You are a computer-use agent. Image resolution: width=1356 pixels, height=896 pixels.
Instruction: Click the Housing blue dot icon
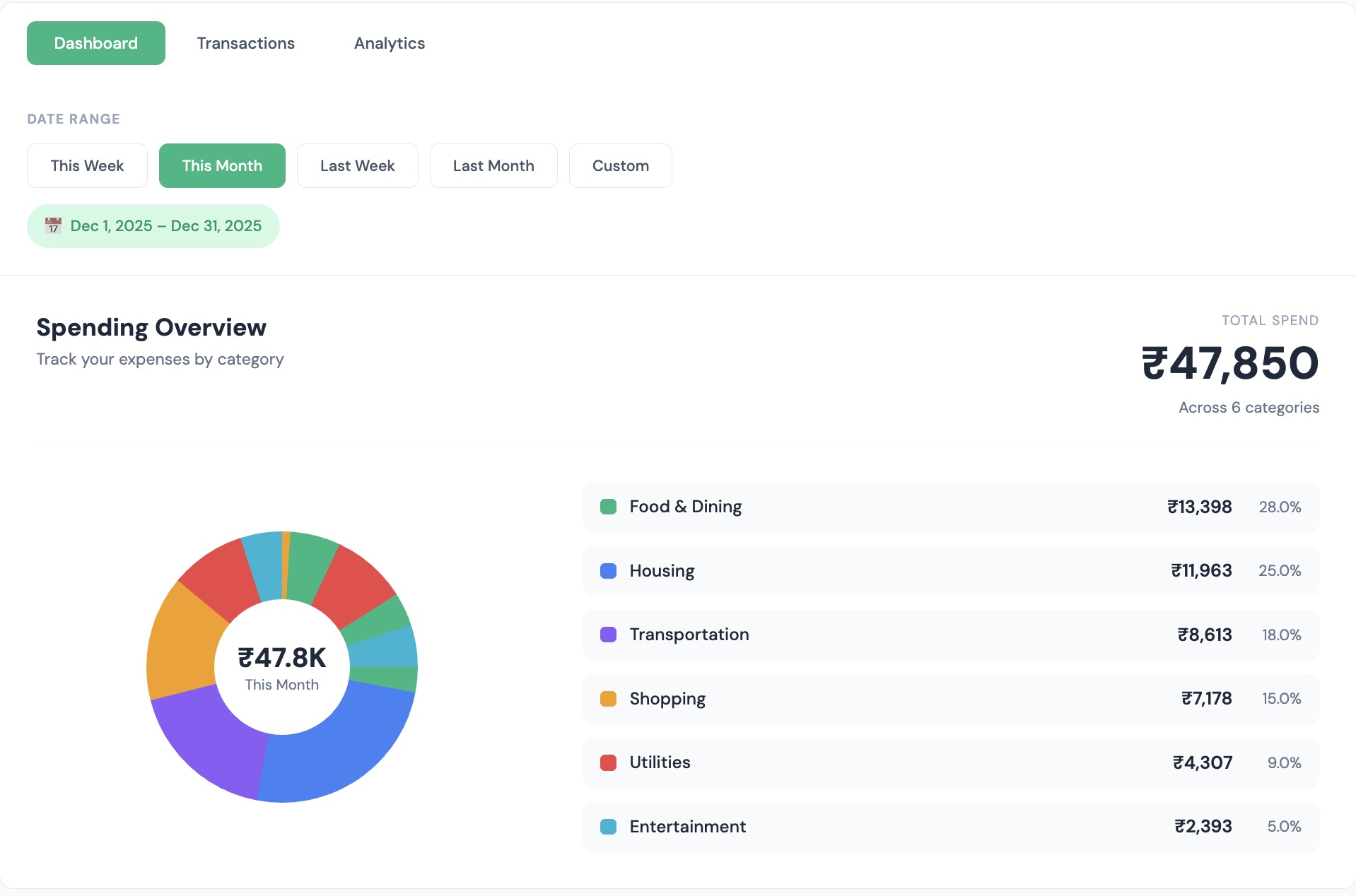tap(608, 570)
